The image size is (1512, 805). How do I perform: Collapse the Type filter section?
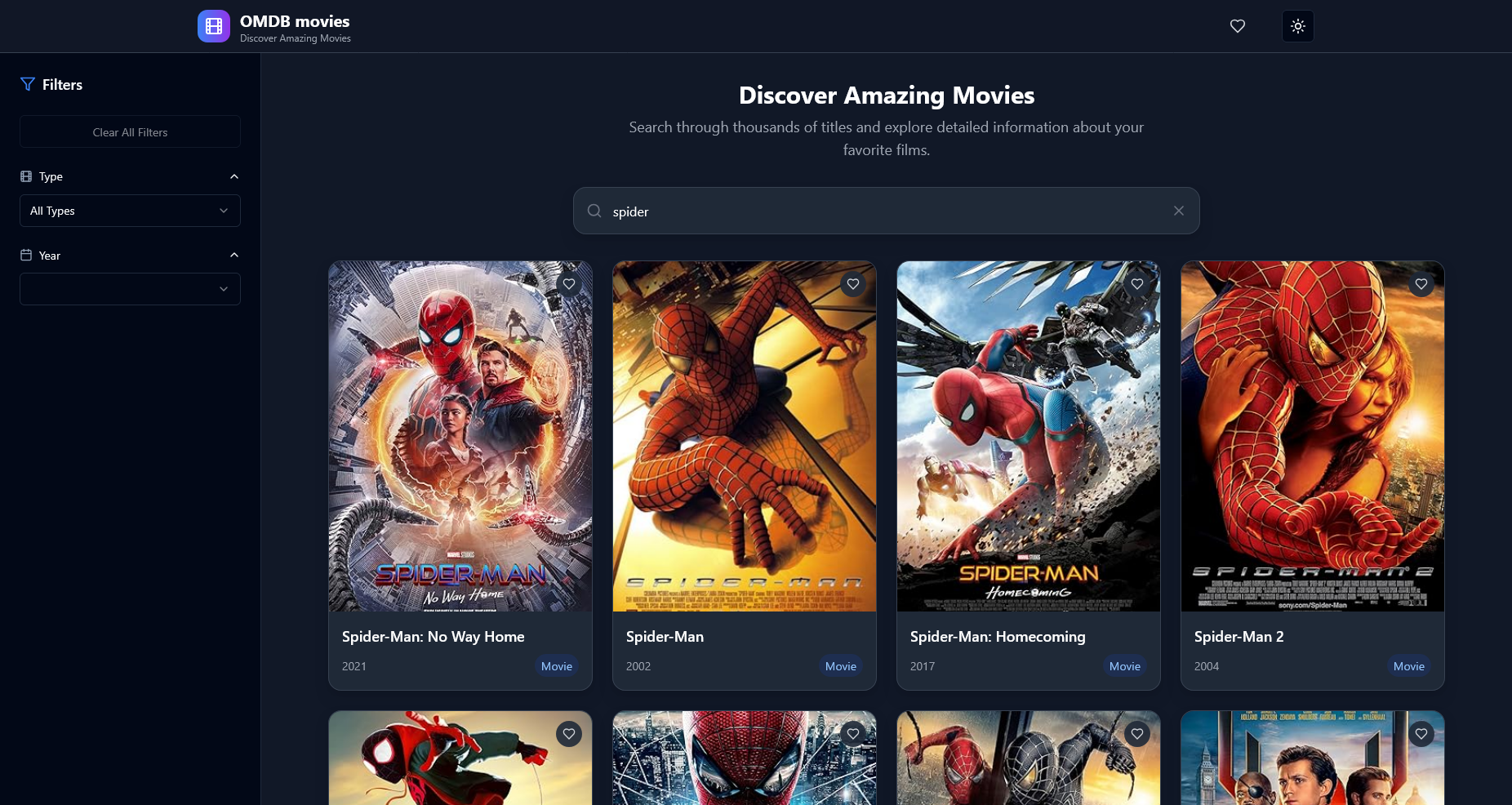[x=234, y=176]
